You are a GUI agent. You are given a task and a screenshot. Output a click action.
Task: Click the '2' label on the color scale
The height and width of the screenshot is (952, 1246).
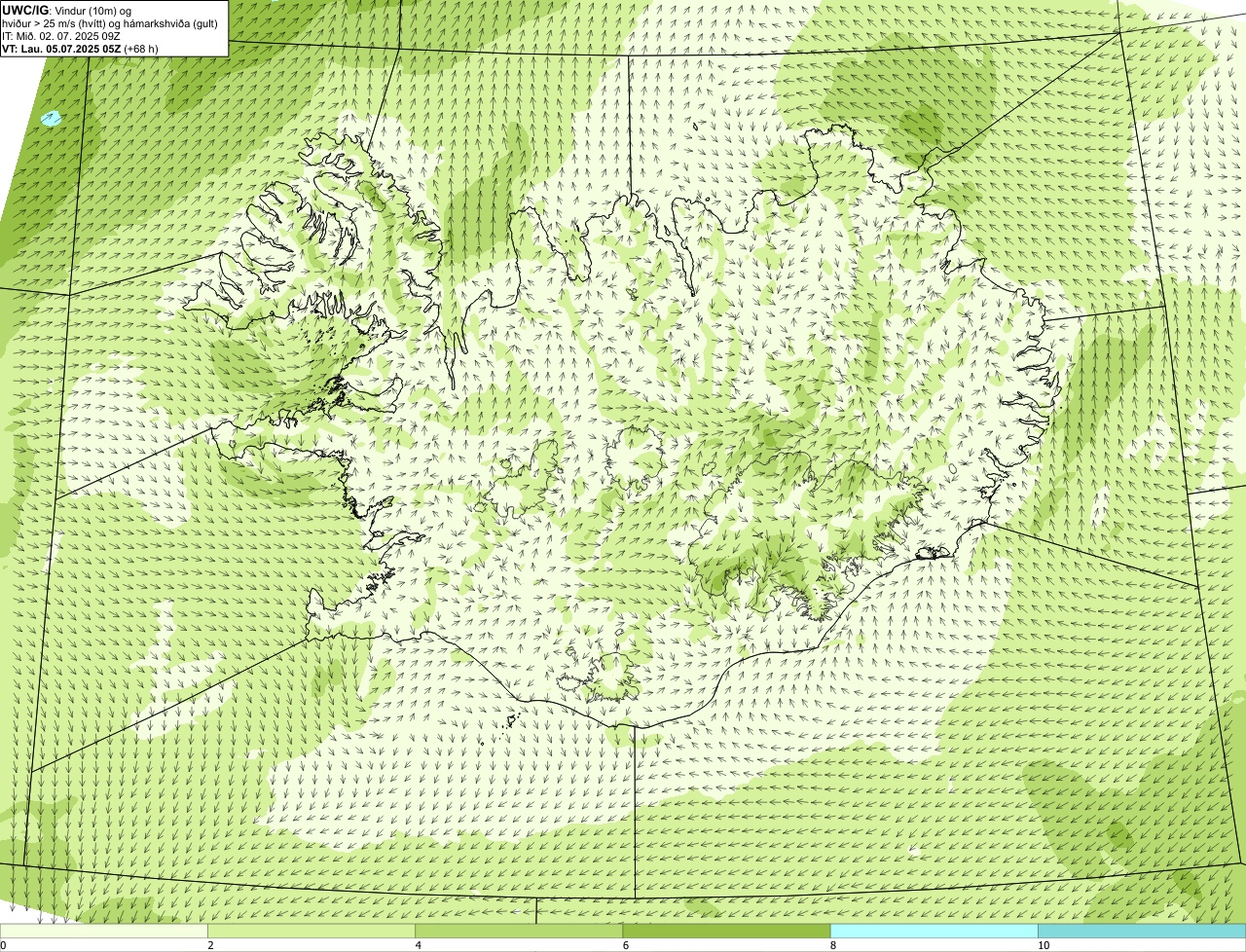210,945
